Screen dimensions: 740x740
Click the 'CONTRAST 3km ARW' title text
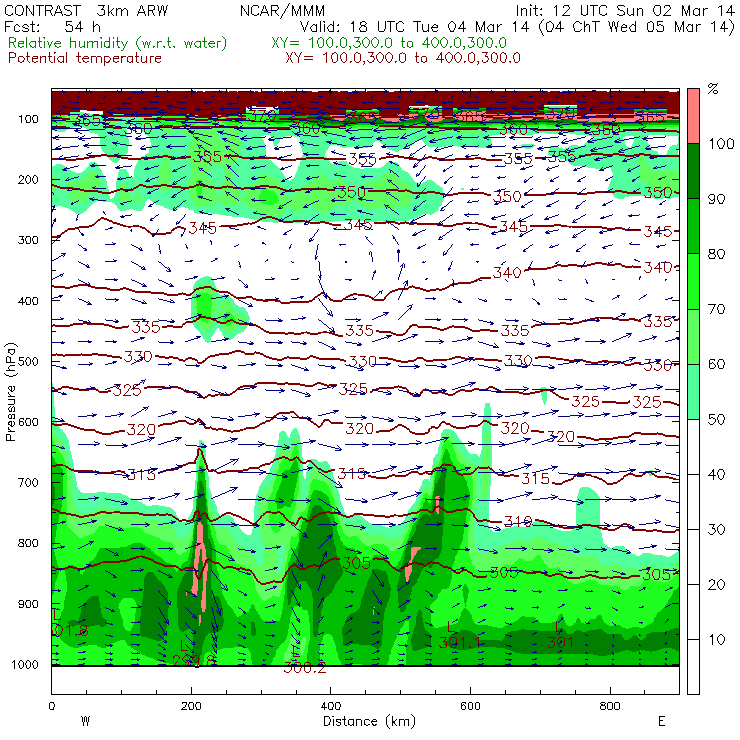(x=86, y=10)
